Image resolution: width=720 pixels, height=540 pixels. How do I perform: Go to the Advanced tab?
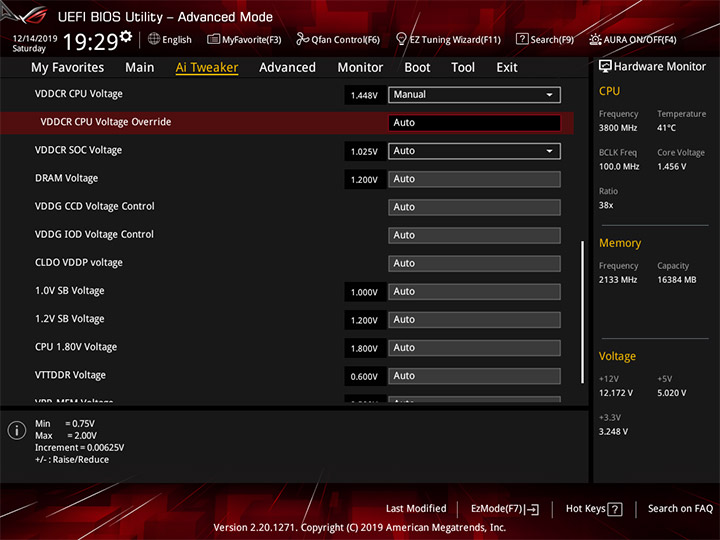287,68
